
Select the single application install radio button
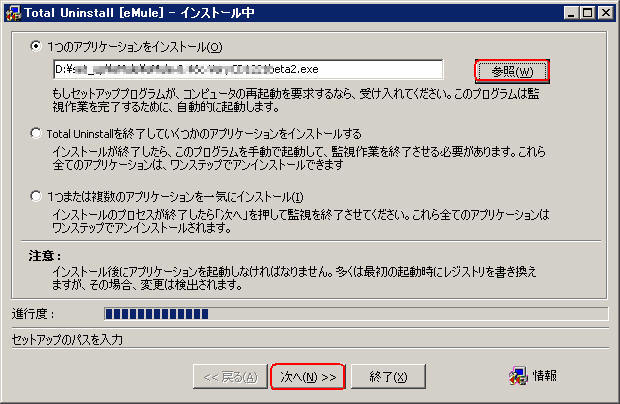click(36, 47)
